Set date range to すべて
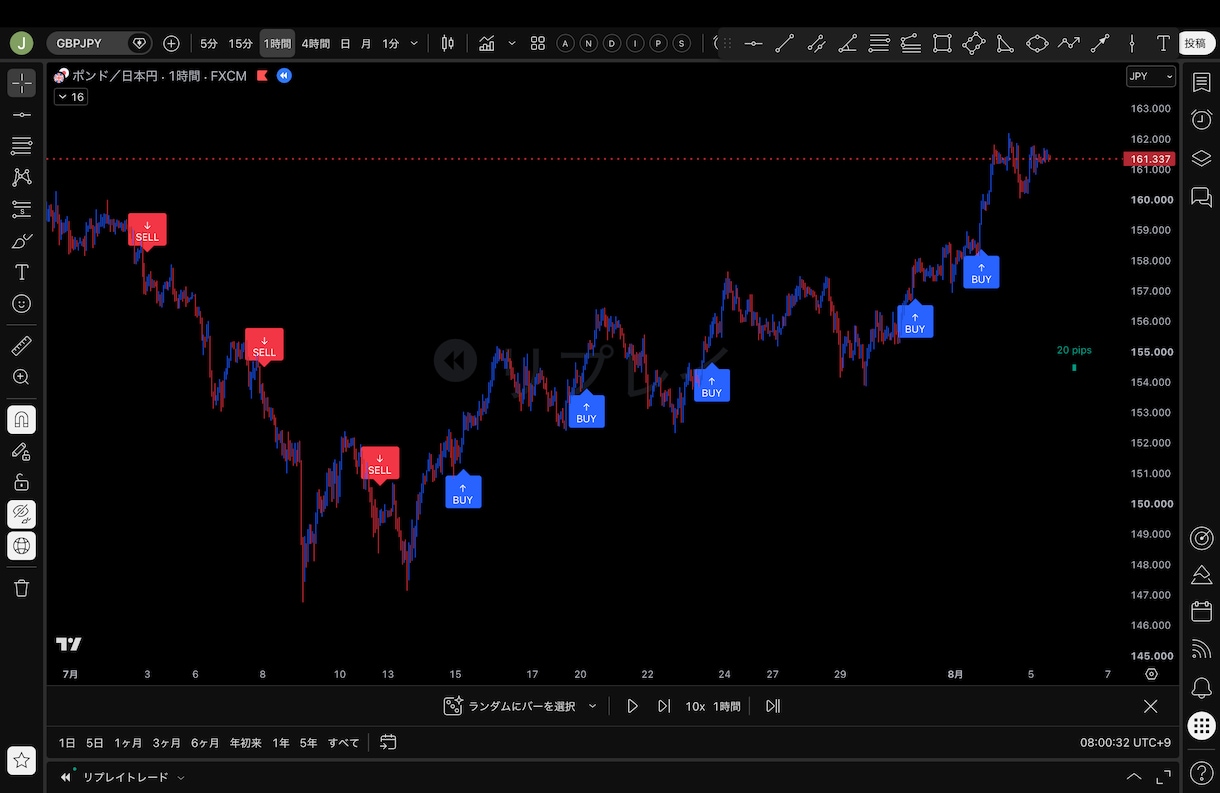The image size is (1220, 793). click(344, 743)
